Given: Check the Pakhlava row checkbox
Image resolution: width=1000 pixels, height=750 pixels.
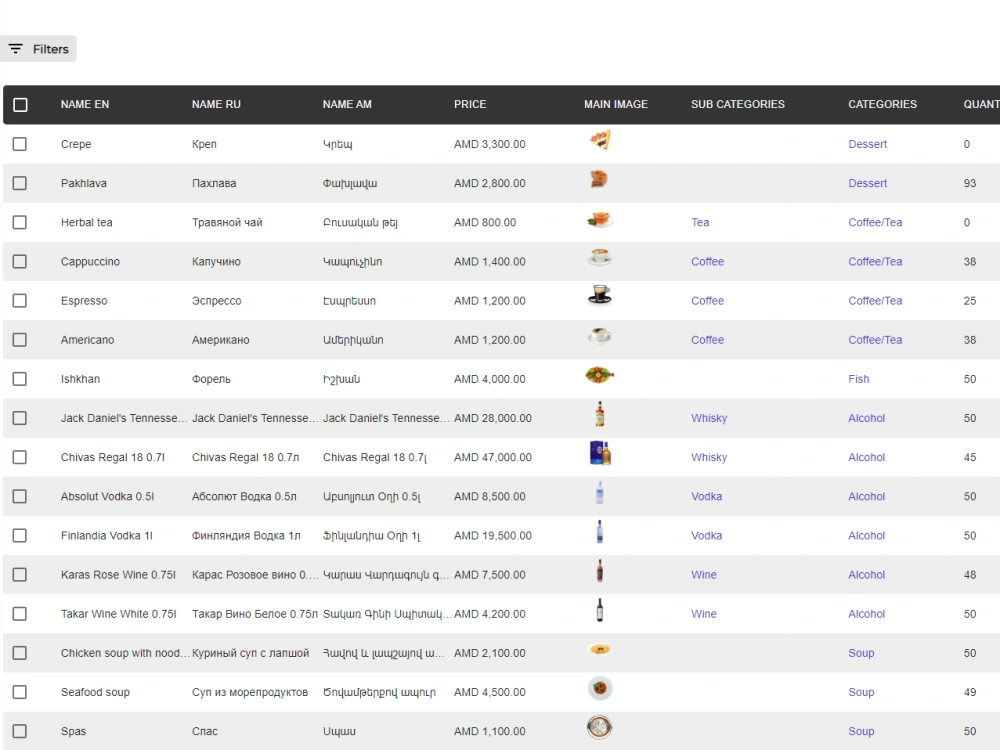Looking at the screenshot, I should pyautogui.click(x=20, y=183).
